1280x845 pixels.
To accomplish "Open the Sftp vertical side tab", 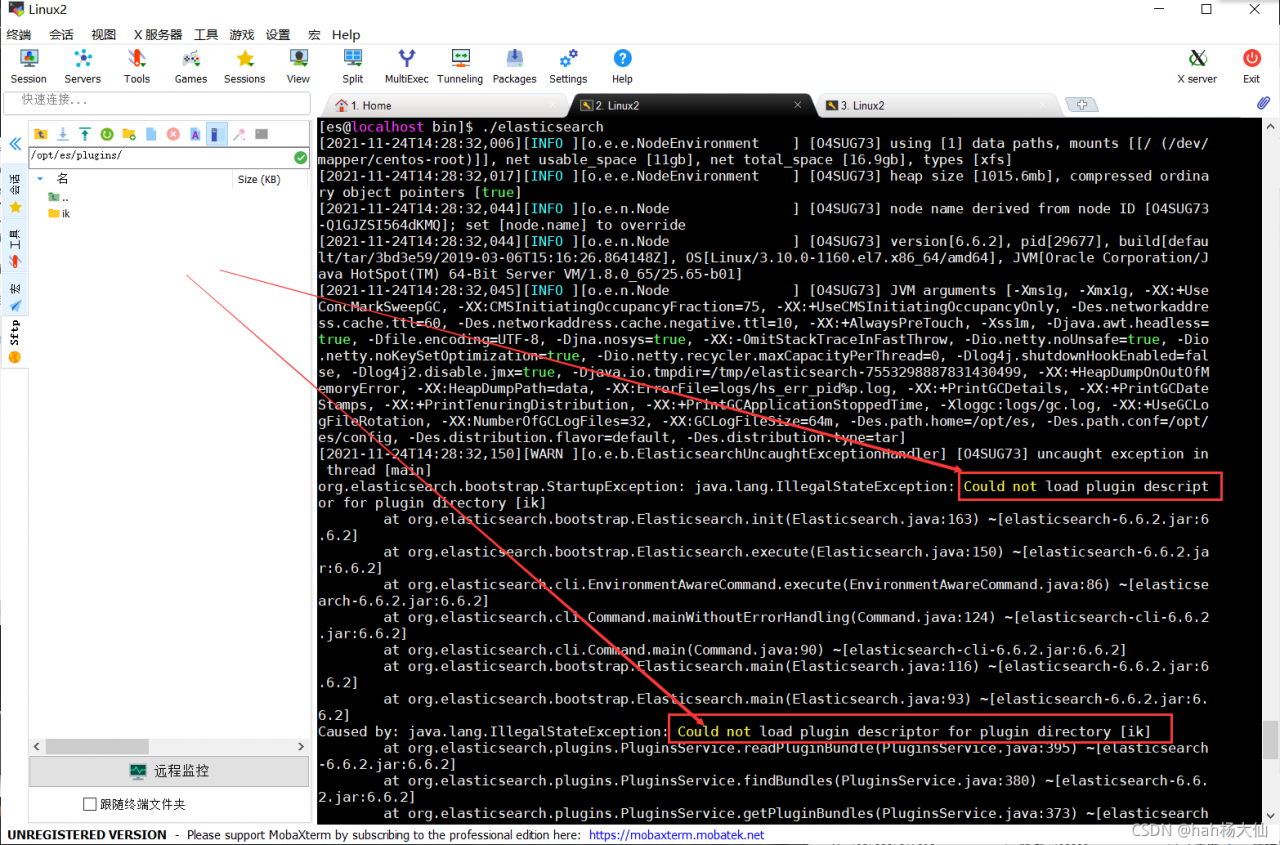I will tap(14, 341).
